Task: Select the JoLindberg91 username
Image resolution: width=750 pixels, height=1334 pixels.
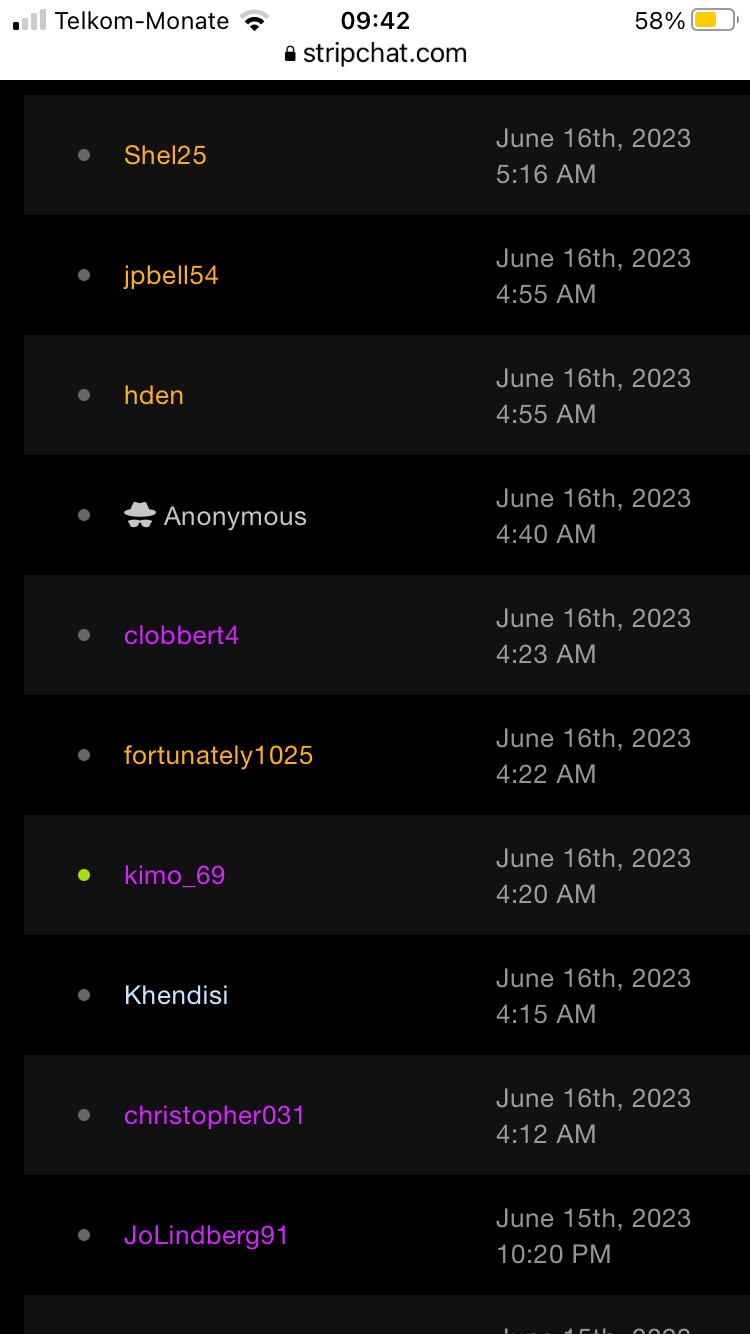Action: (x=206, y=1235)
